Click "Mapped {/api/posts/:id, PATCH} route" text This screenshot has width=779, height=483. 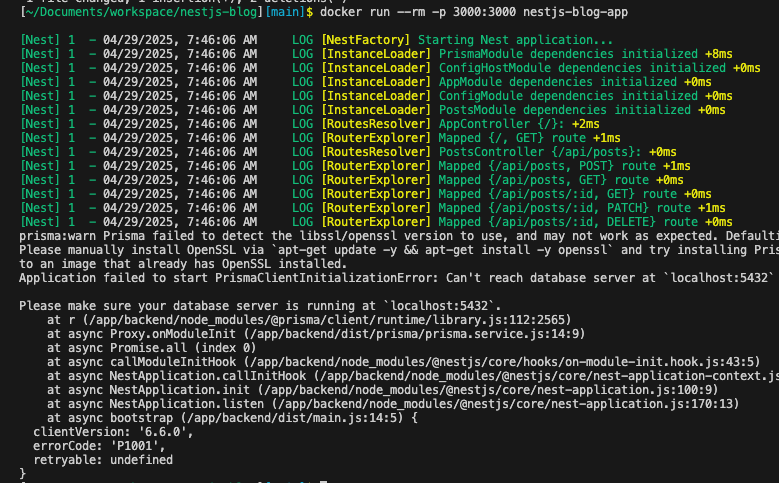coord(564,207)
